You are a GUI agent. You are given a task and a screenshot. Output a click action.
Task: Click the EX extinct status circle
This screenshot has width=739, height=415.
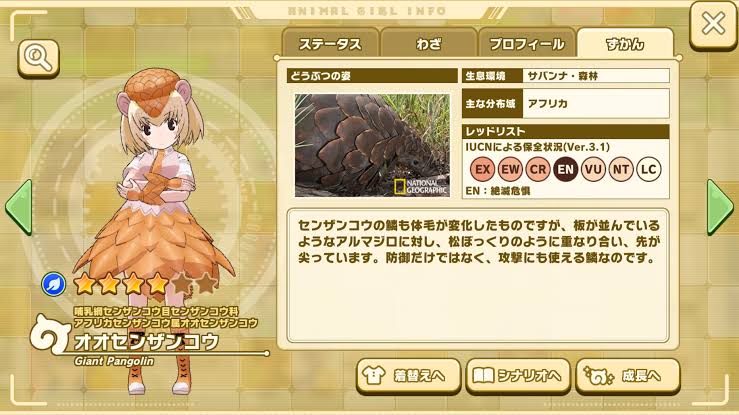(x=482, y=169)
